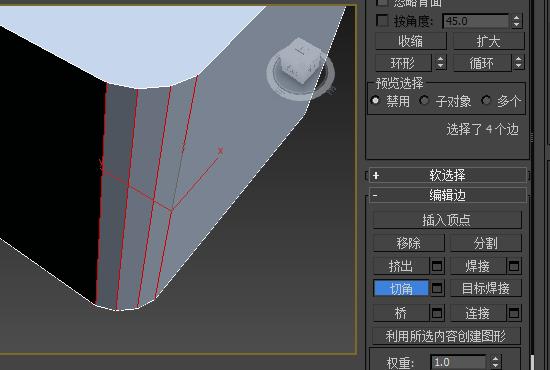Adjust the 权重 weight spinner arrows
550x370 pixels.
coord(495,362)
